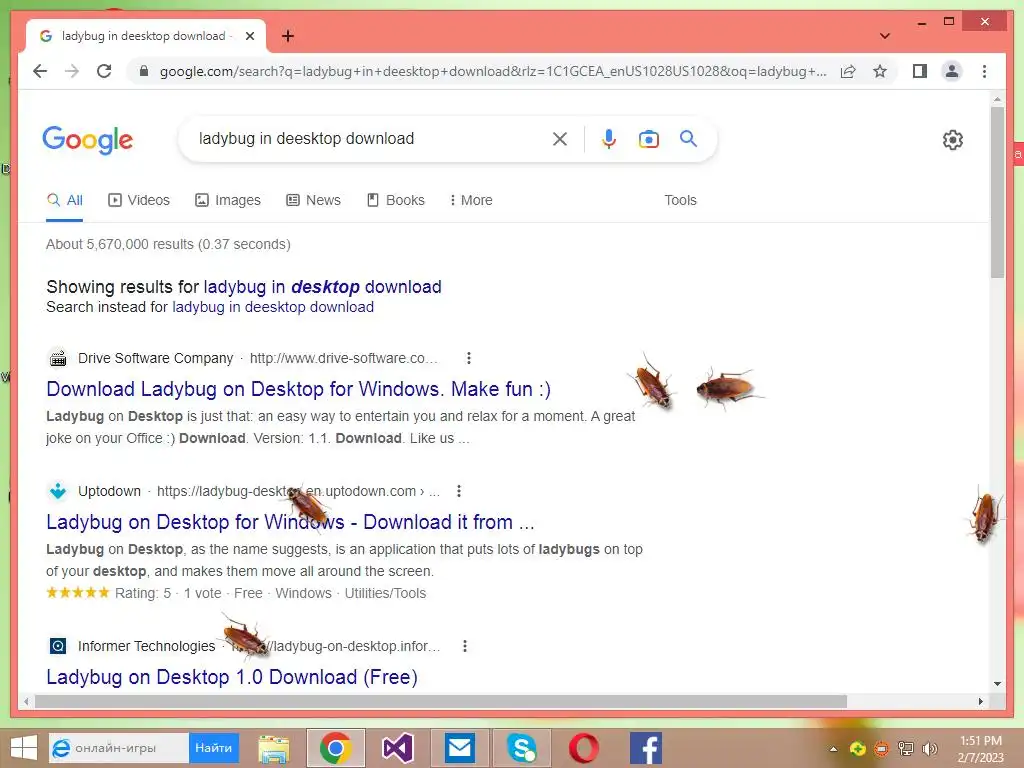Viewport: 1024px width, 768px height.
Task: Search instead for 'ladybug in deesktop download'
Action: point(273,307)
